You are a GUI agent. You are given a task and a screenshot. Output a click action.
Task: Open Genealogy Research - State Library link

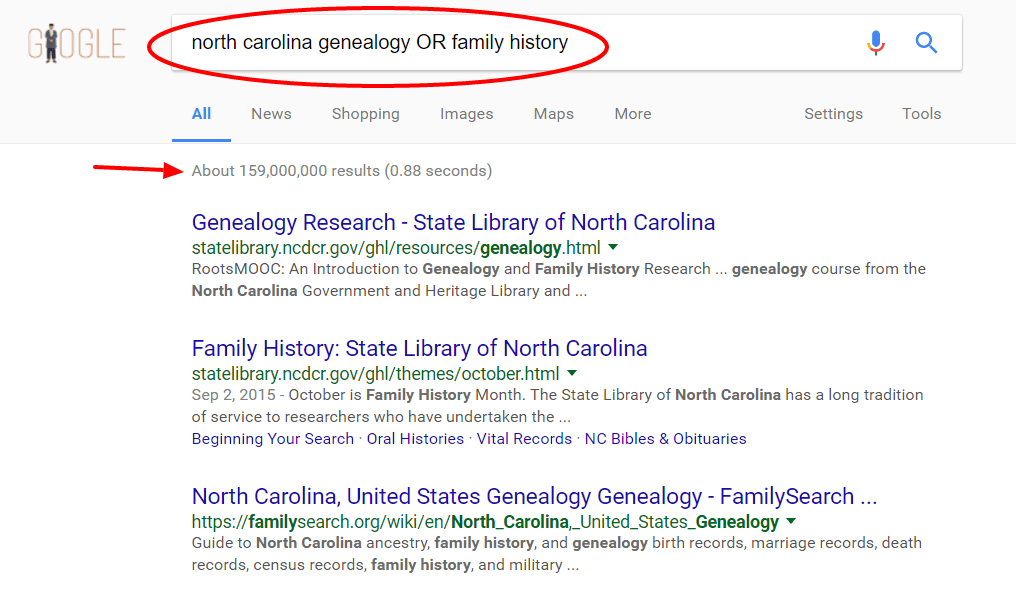454,222
